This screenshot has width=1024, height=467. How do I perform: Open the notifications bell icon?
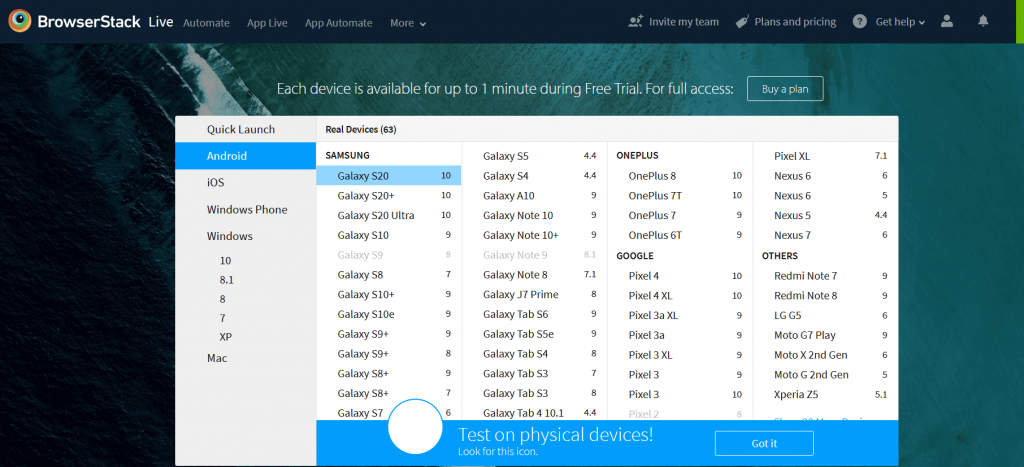[983, 21]
